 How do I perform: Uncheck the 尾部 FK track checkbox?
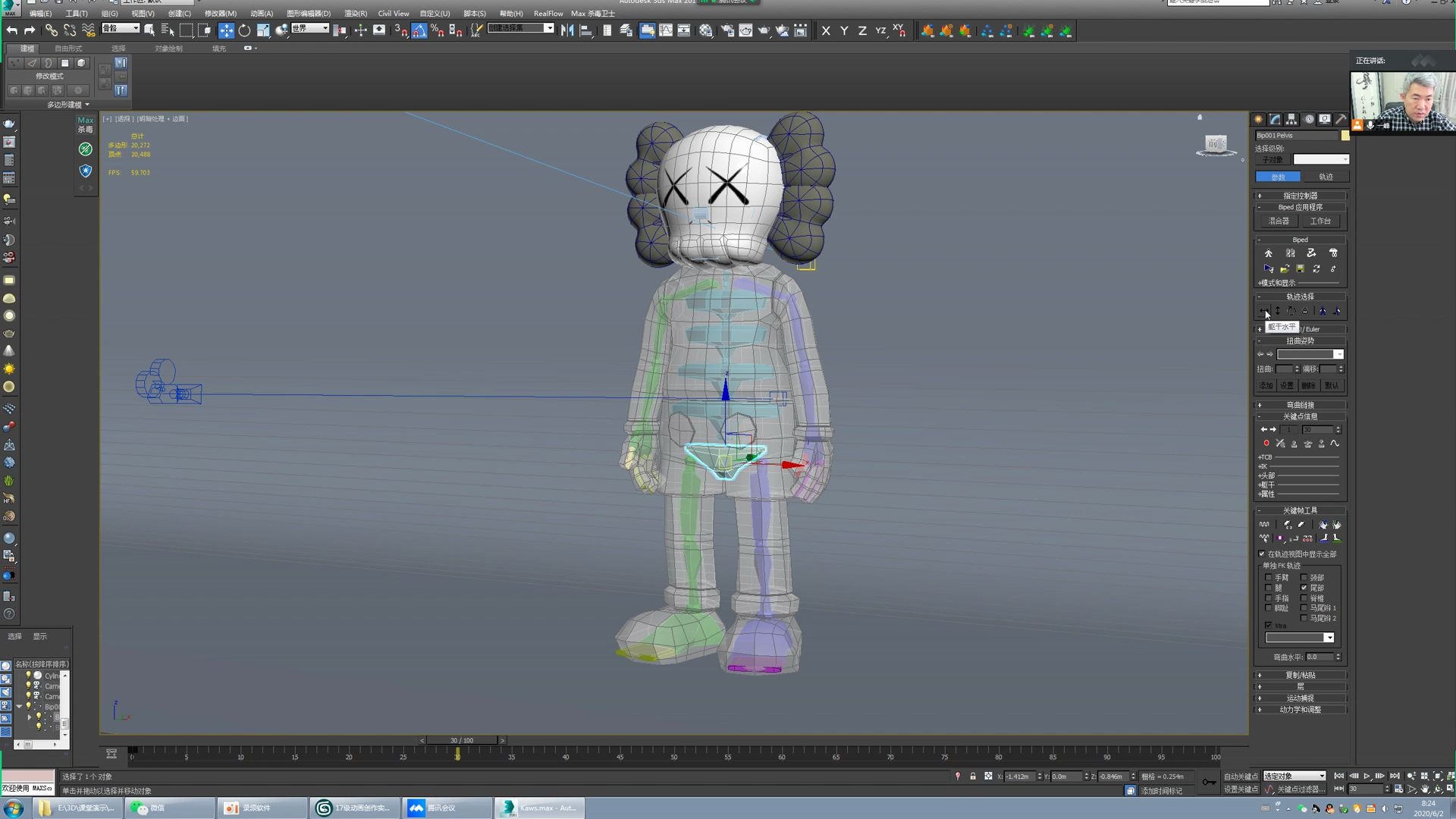(x=1304, y=588)
